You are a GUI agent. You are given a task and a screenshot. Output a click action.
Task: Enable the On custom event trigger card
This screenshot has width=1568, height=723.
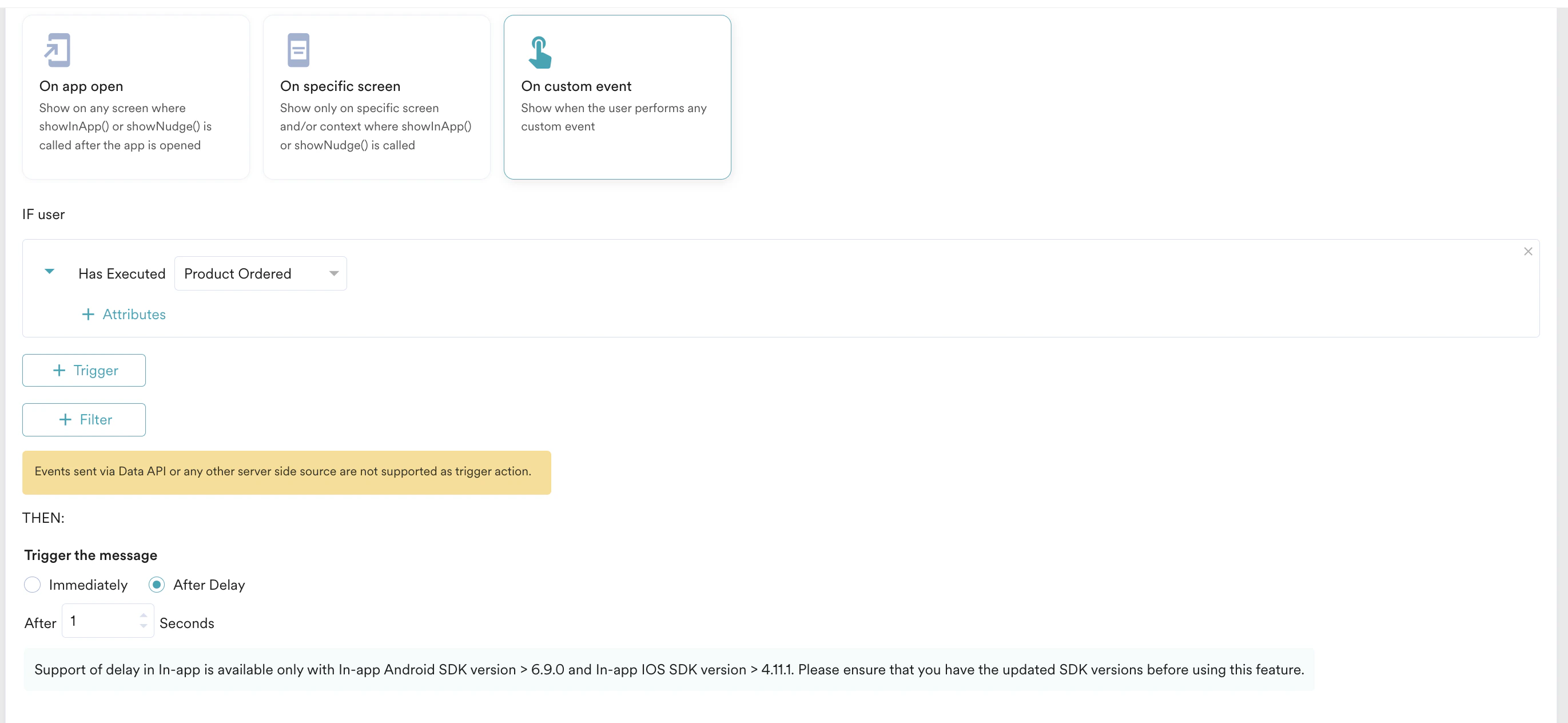(617, 97)
